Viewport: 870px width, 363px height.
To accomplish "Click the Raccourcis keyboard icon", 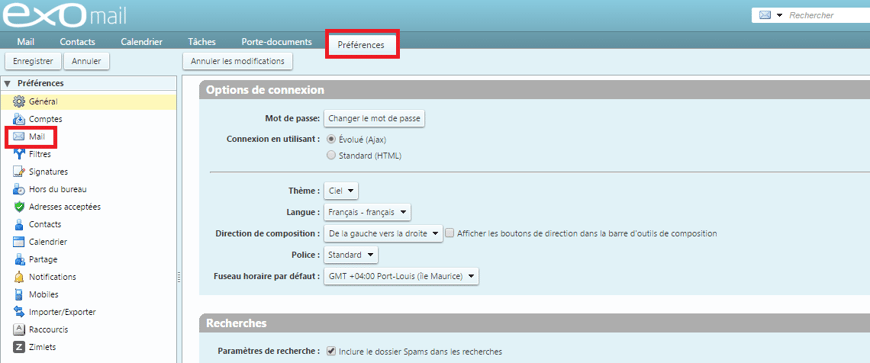I will click(19, 329).
